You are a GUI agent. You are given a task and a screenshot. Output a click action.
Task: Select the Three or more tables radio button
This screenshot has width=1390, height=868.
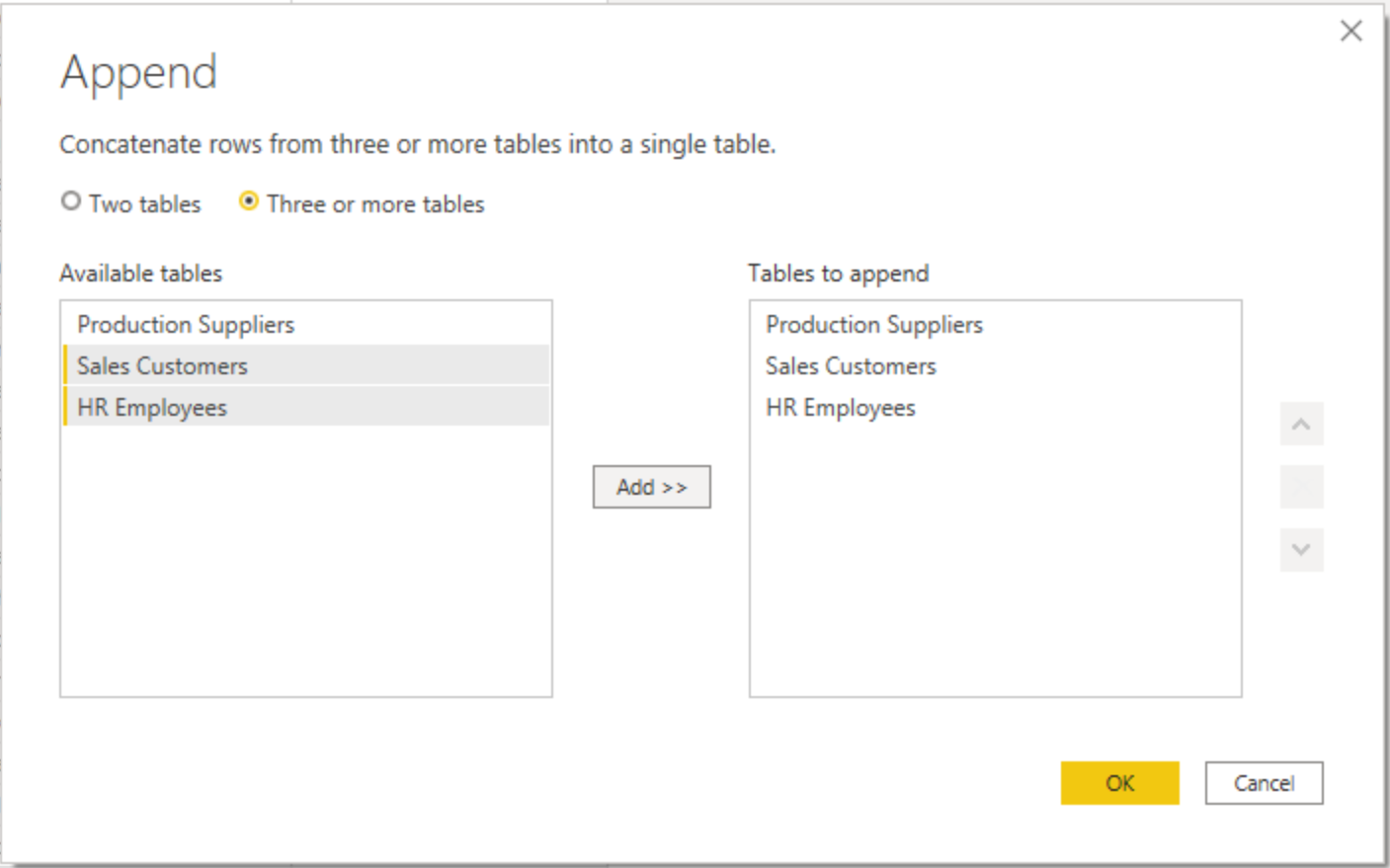coord(248,200)
